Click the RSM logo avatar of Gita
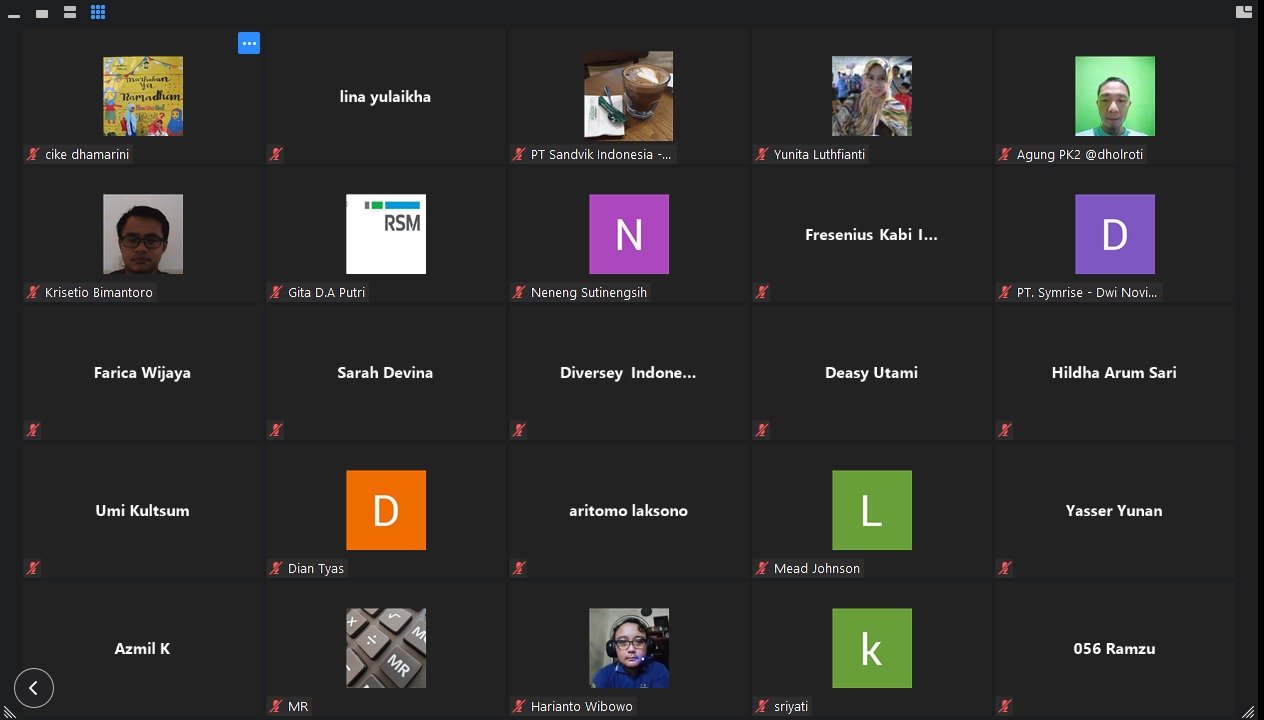 (386, 234)
